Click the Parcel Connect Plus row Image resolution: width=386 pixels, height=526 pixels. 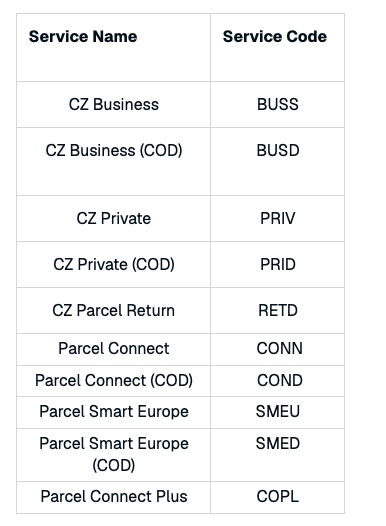click(180, 497)
